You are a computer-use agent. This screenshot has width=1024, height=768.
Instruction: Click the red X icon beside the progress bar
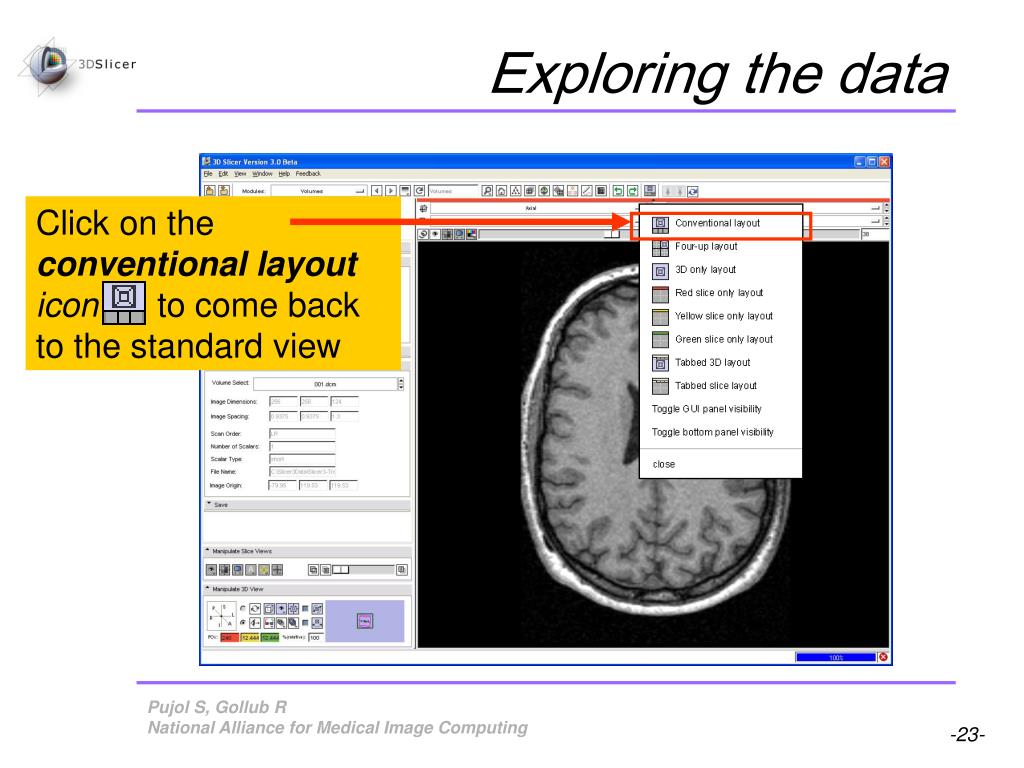pyautogui.click(x=883, y=657)
